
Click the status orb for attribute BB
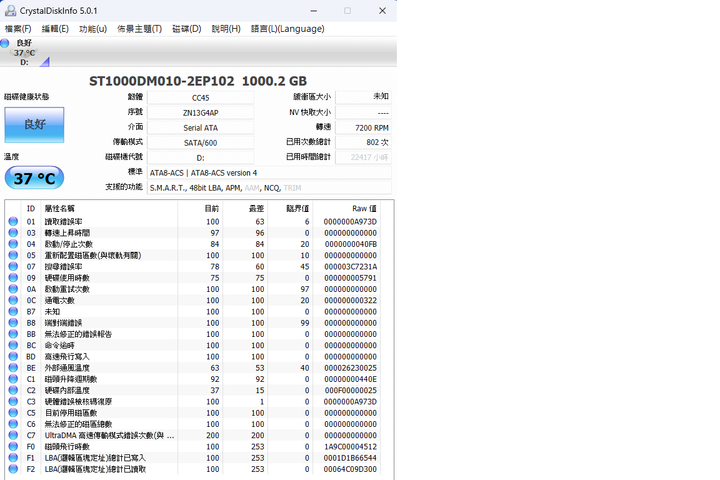(13, 334)
